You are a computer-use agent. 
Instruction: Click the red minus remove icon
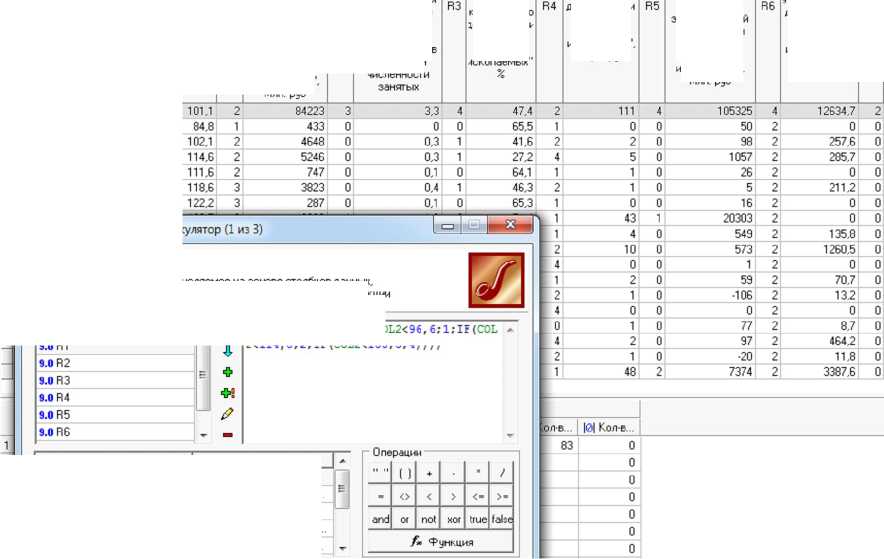(x=227, y=434)
